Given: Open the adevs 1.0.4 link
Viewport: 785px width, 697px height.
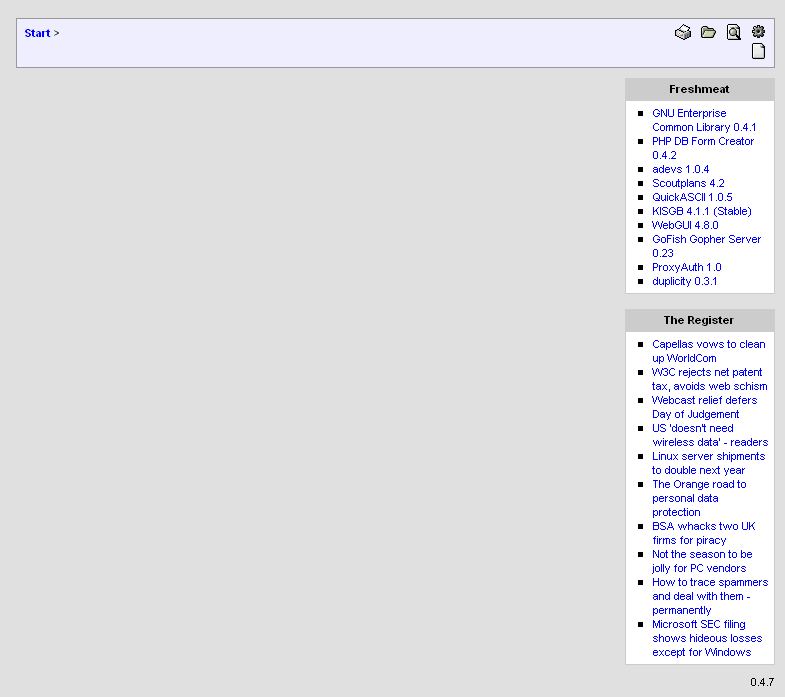Looking at the screenshot, I should tap(680, 169).
